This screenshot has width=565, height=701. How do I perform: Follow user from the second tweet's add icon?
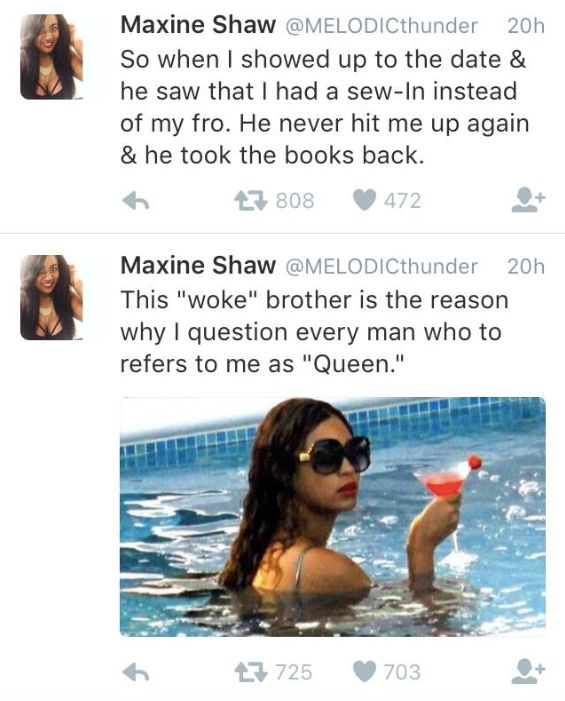point(529,671)
